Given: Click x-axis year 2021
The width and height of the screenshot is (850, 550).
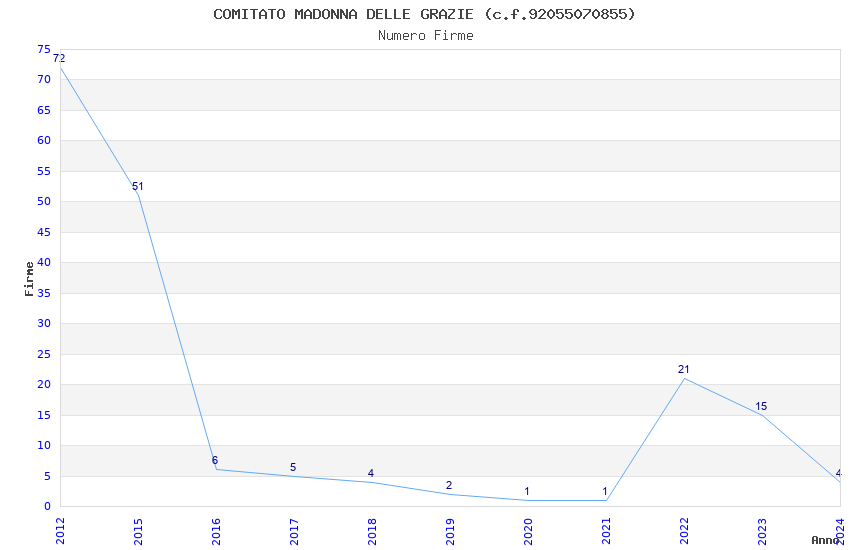Looking at the screenshot, I should pyautogui.click(x=607, y=531).
